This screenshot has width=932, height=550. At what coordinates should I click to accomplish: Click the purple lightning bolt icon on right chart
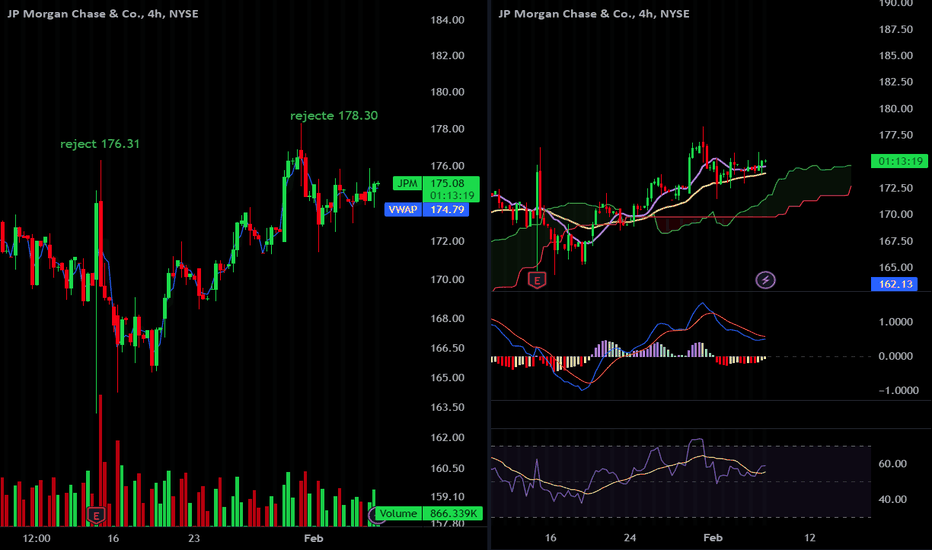[765, 279]
